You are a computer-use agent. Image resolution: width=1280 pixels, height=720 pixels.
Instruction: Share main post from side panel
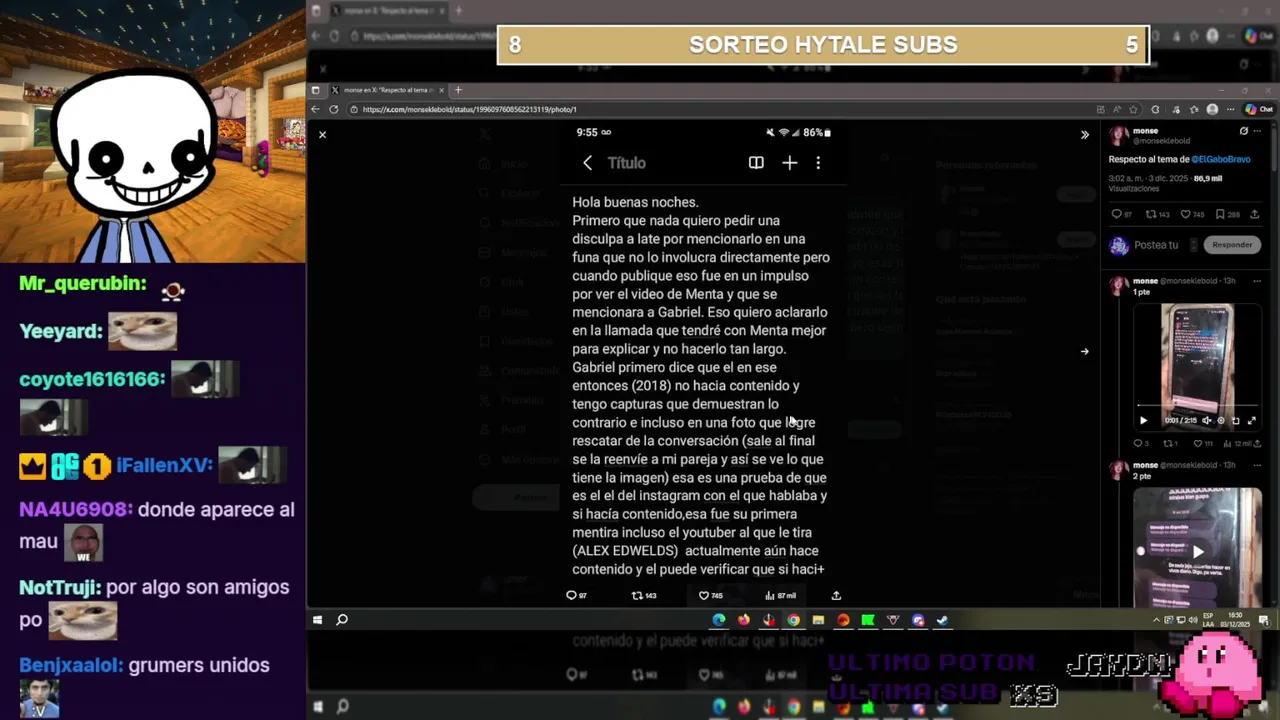coord(1255,214)
